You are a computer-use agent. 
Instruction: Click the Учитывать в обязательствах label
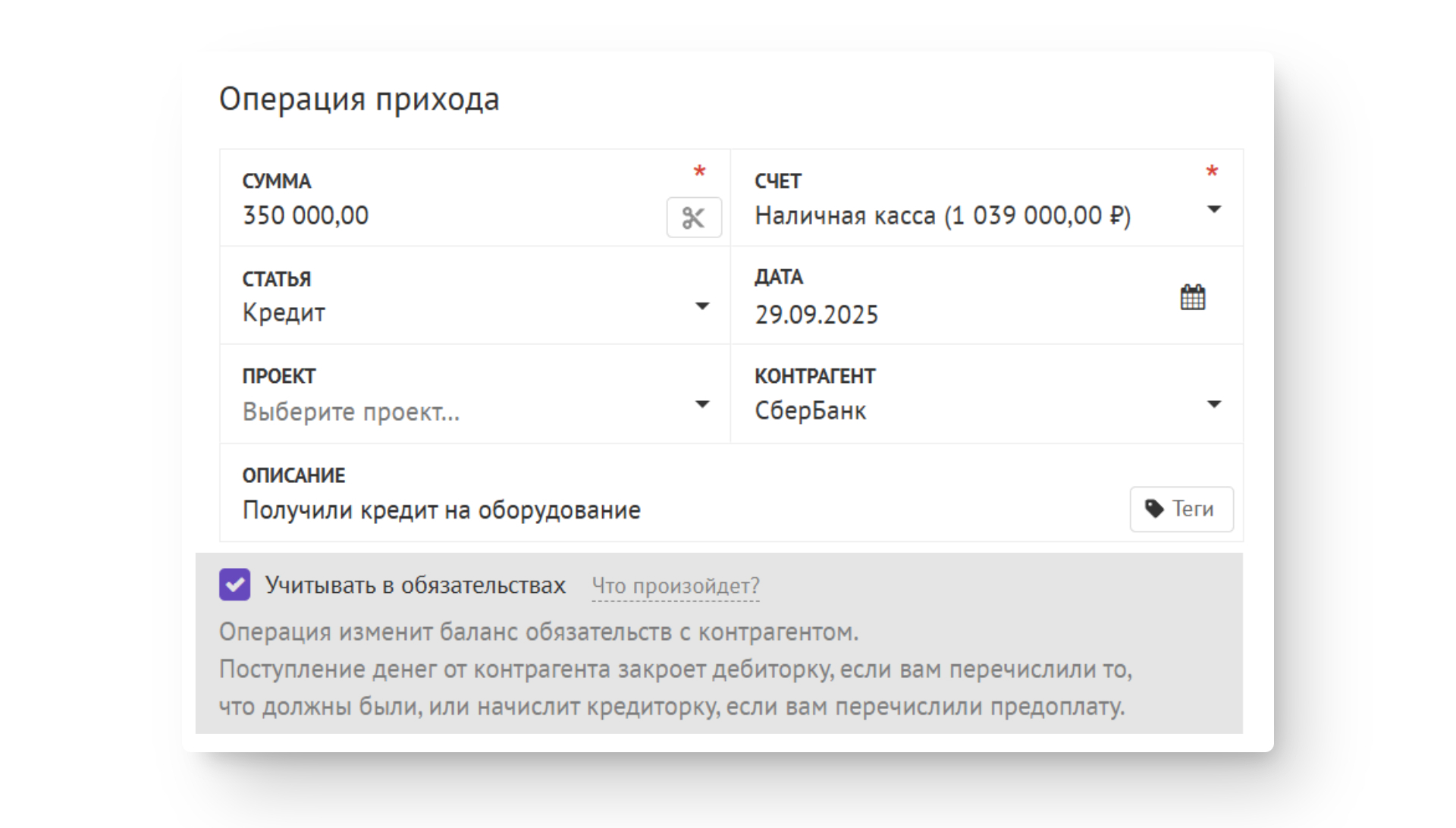415,585
